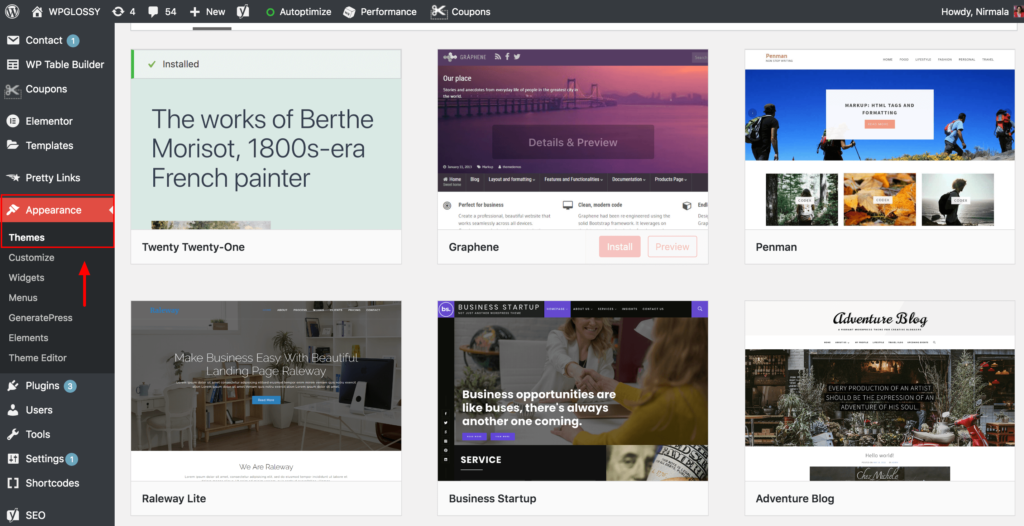Image resolution: width=1024 pixels, height=526 pixels.
Task: Click the Users person icon
Action: 12,410
